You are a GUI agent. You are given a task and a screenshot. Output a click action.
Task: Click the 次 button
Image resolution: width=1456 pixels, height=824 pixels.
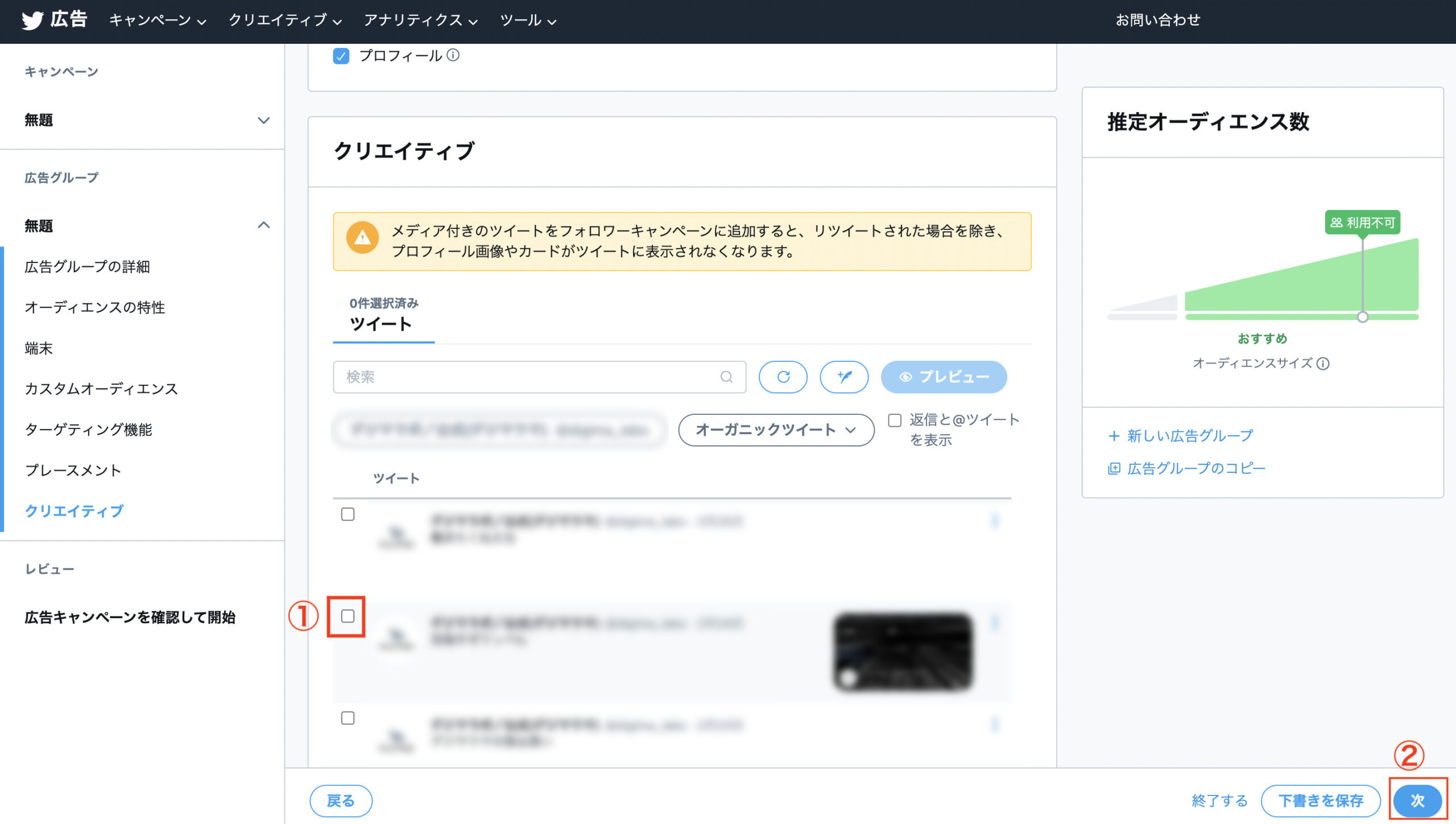point(1417,801)
